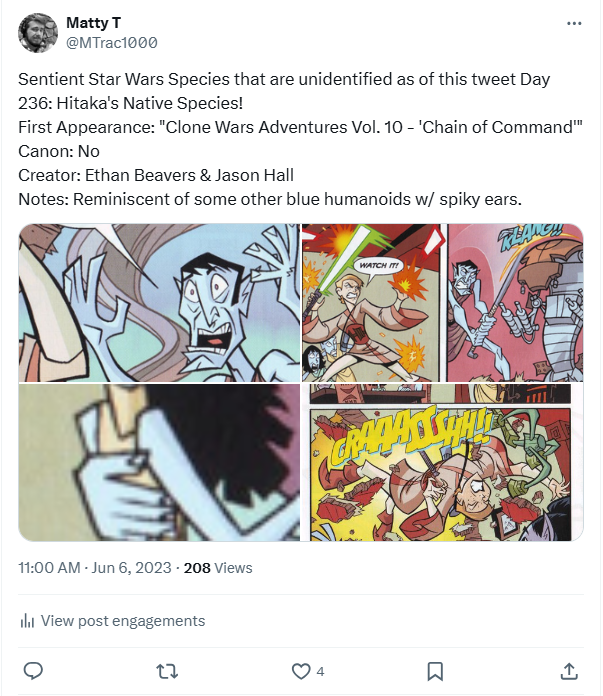
Task: Select the tweet text about Hitaka's species
Action: point(300,139)
